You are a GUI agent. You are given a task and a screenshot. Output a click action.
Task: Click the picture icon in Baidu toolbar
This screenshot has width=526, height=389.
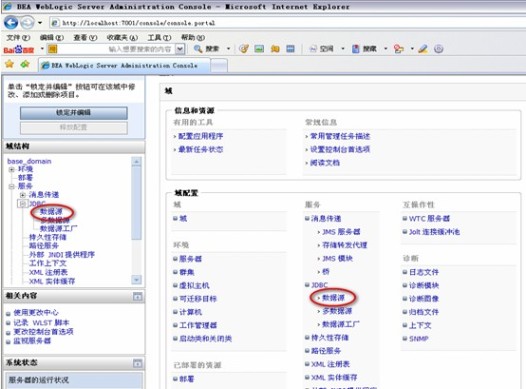pos(259,49)
